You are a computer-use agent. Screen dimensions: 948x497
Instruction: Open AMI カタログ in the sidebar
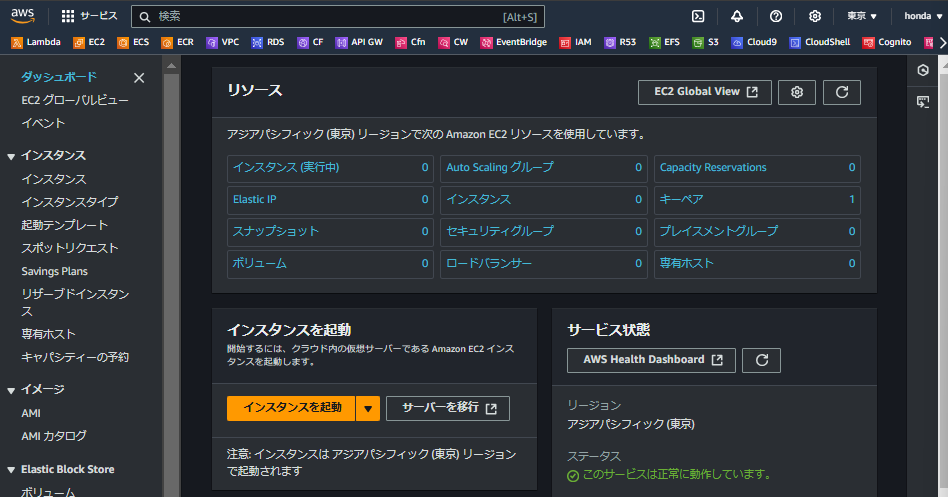pos(54,436)
